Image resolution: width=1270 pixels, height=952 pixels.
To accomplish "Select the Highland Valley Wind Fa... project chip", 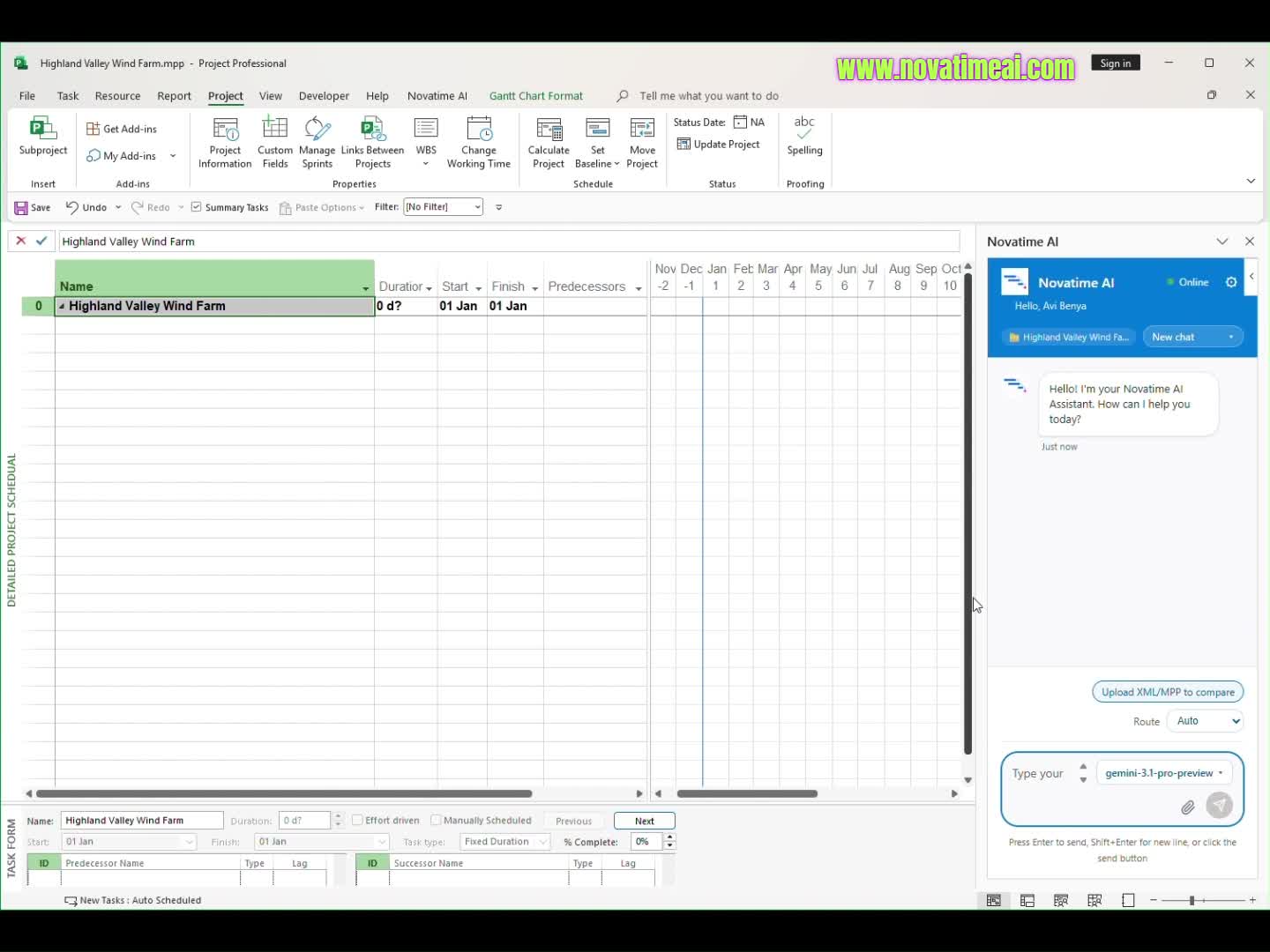I will (1070, 337).
